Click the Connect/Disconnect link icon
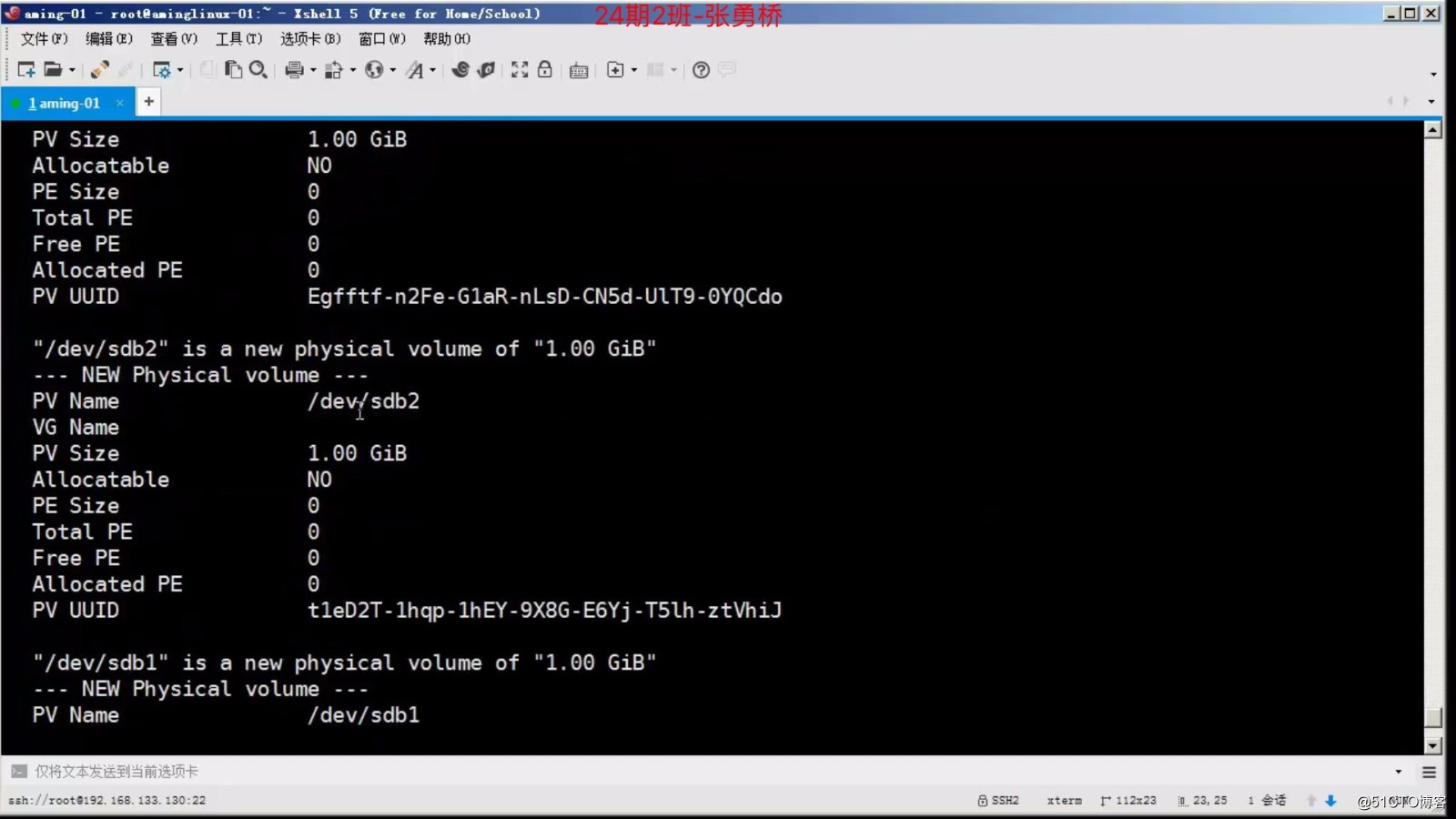The image size is (1456, 819). click(100, 70)
